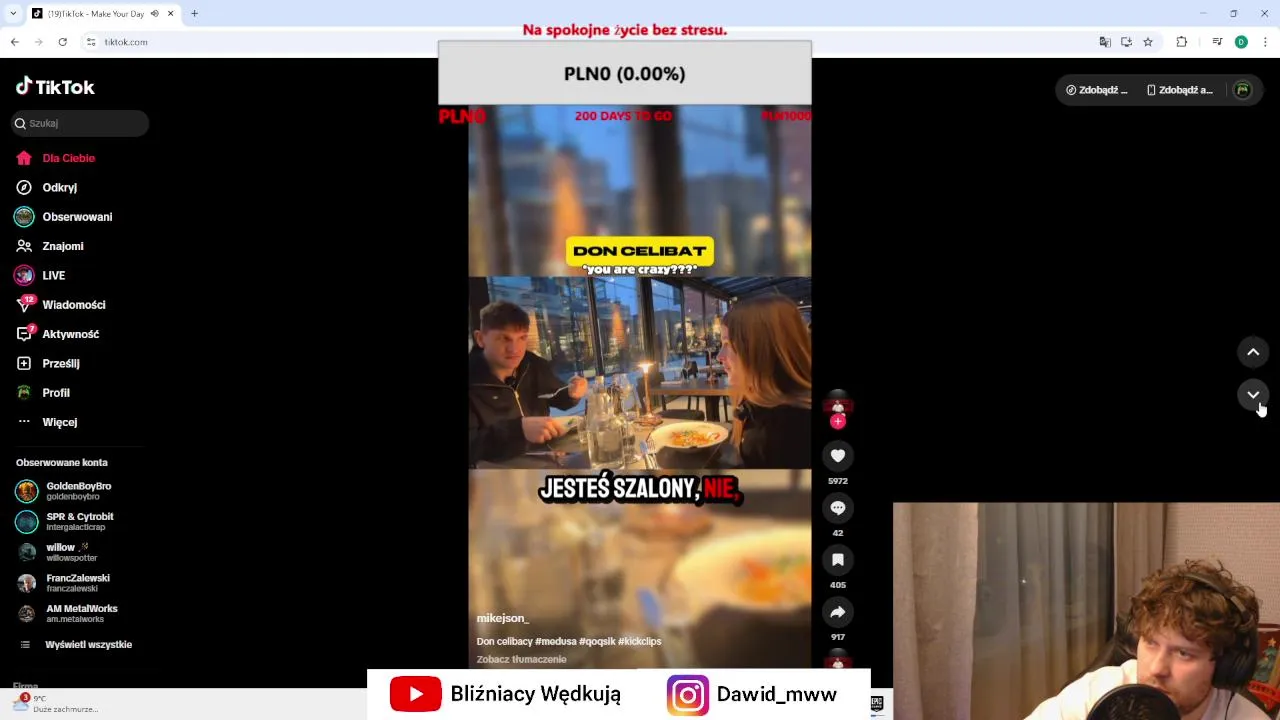Reload the page
1280x720 pixels.
click(x=62, y=42)
